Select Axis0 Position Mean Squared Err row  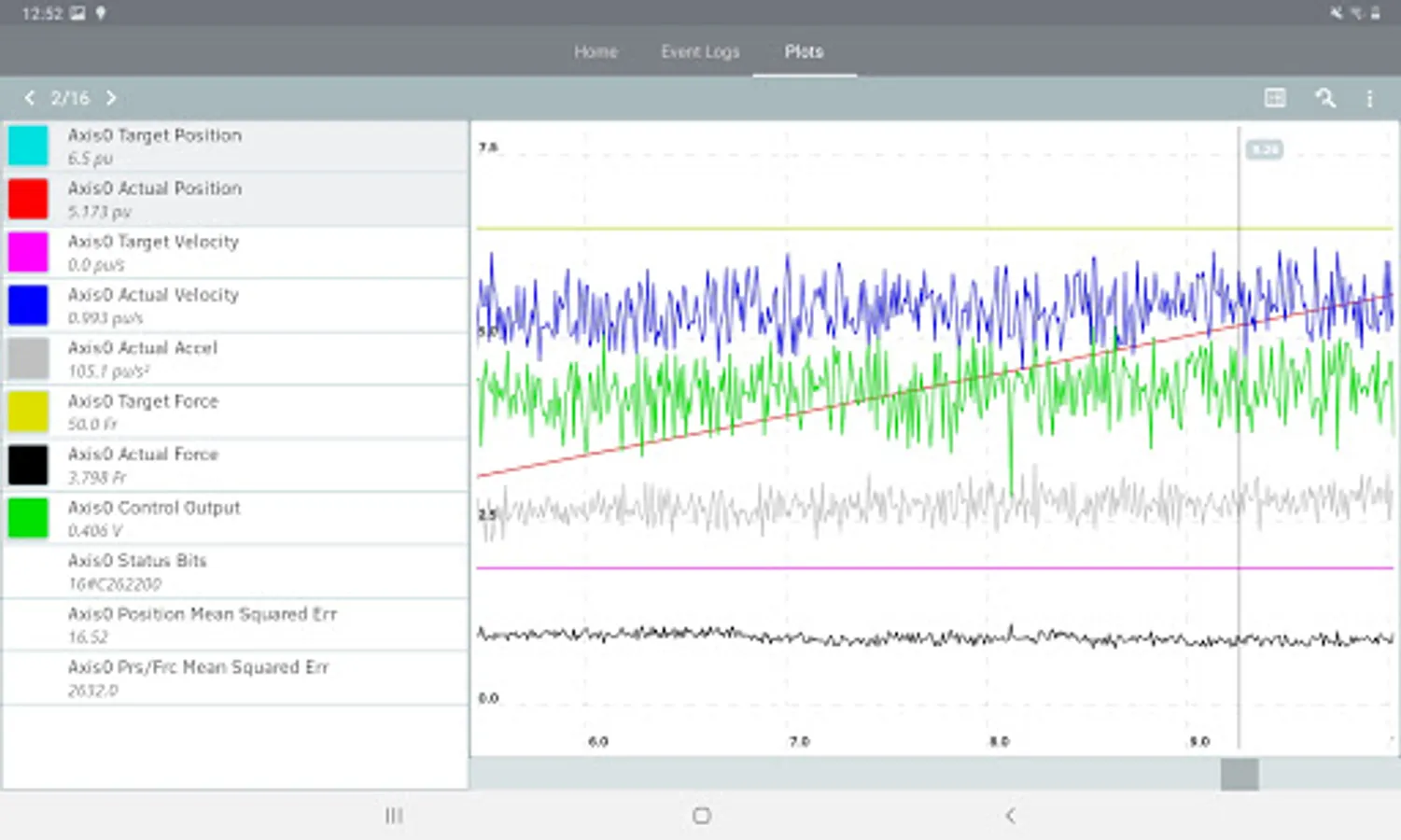235,625
